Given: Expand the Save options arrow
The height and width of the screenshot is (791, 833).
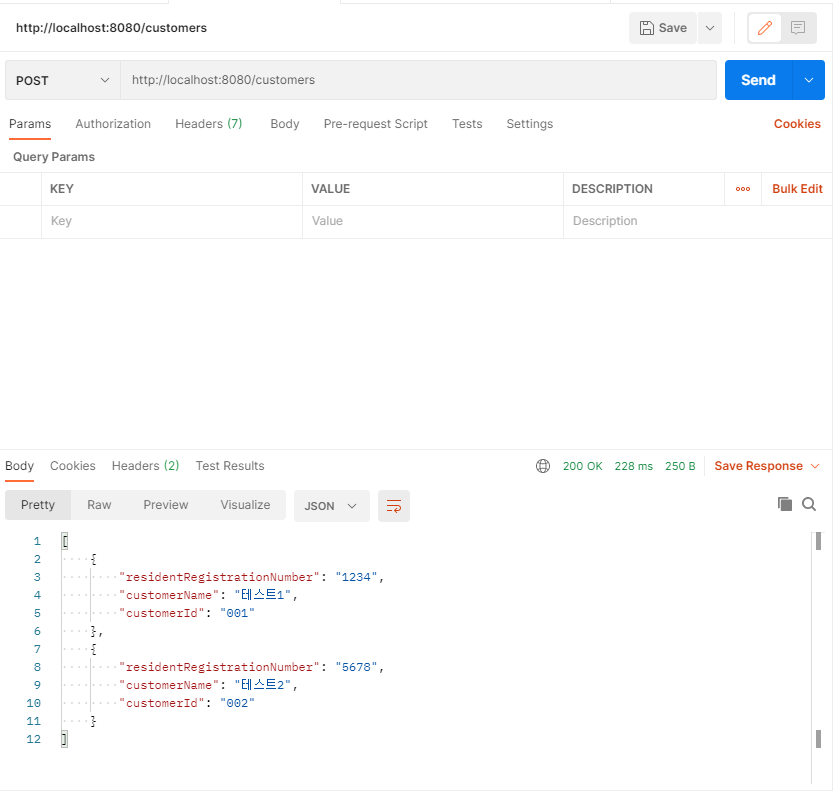Looking at the screenshot, I should [710, 28].
